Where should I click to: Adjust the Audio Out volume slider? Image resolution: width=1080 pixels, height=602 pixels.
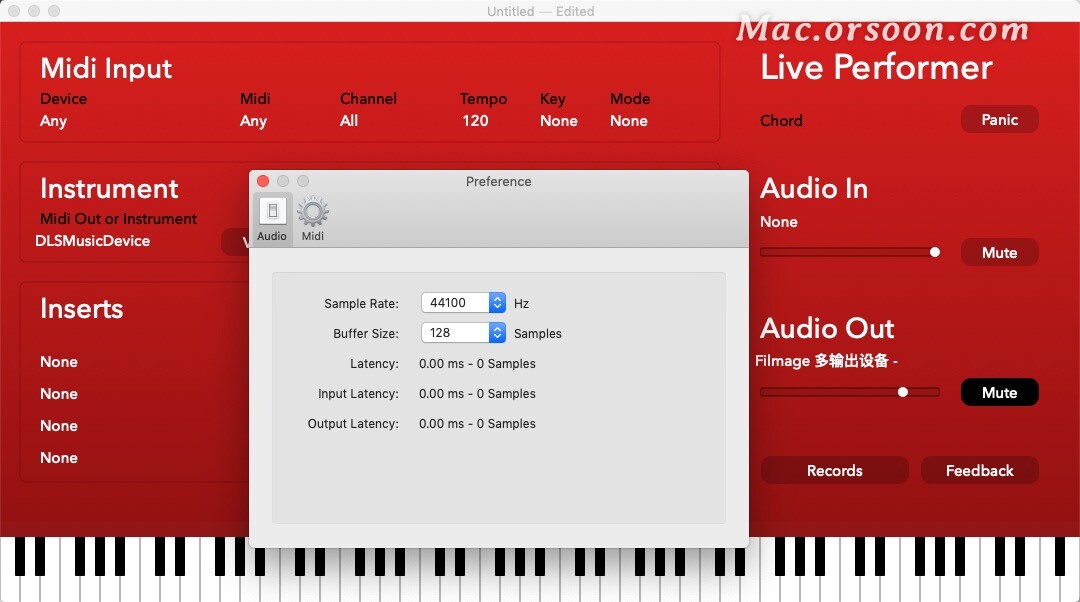click(x=850, y=392)
